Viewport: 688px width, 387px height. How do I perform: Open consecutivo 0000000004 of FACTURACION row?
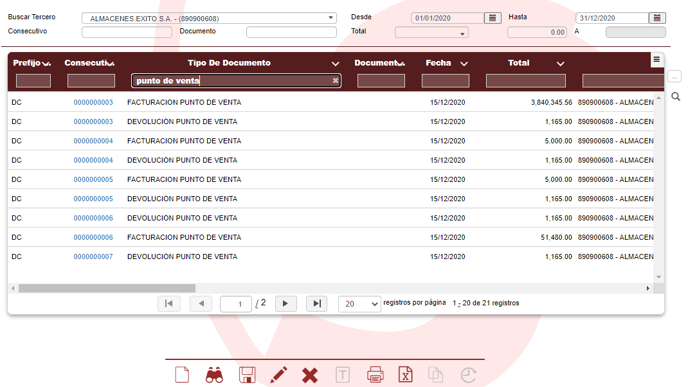93,141
